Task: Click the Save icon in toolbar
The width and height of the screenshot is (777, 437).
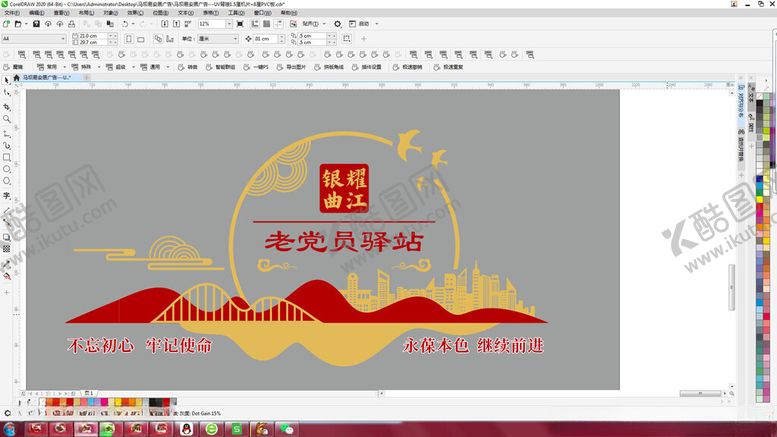Action: [x=36, y=23]
